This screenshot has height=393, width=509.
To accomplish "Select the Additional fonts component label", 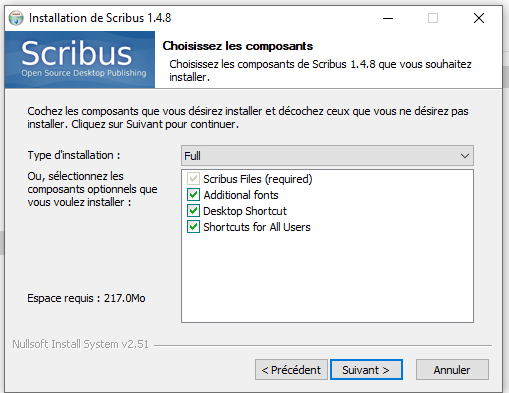I will pos(241,195).
